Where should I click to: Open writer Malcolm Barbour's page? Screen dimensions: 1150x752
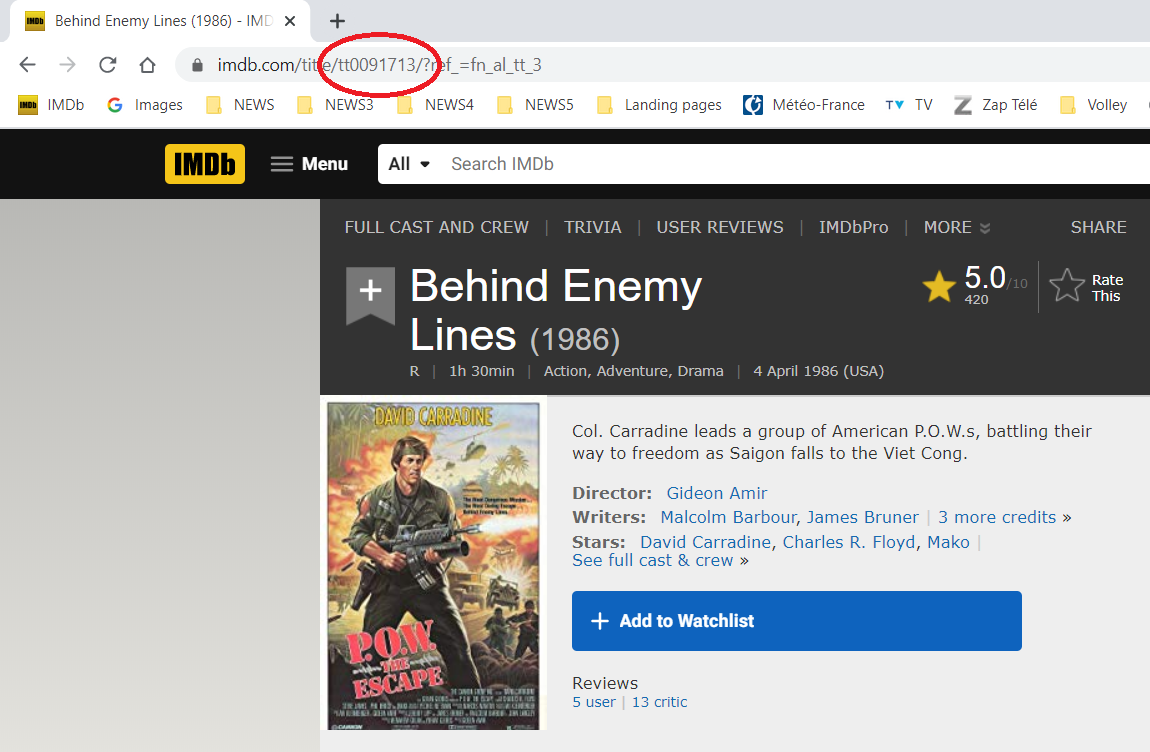click(x=728, y=517)
